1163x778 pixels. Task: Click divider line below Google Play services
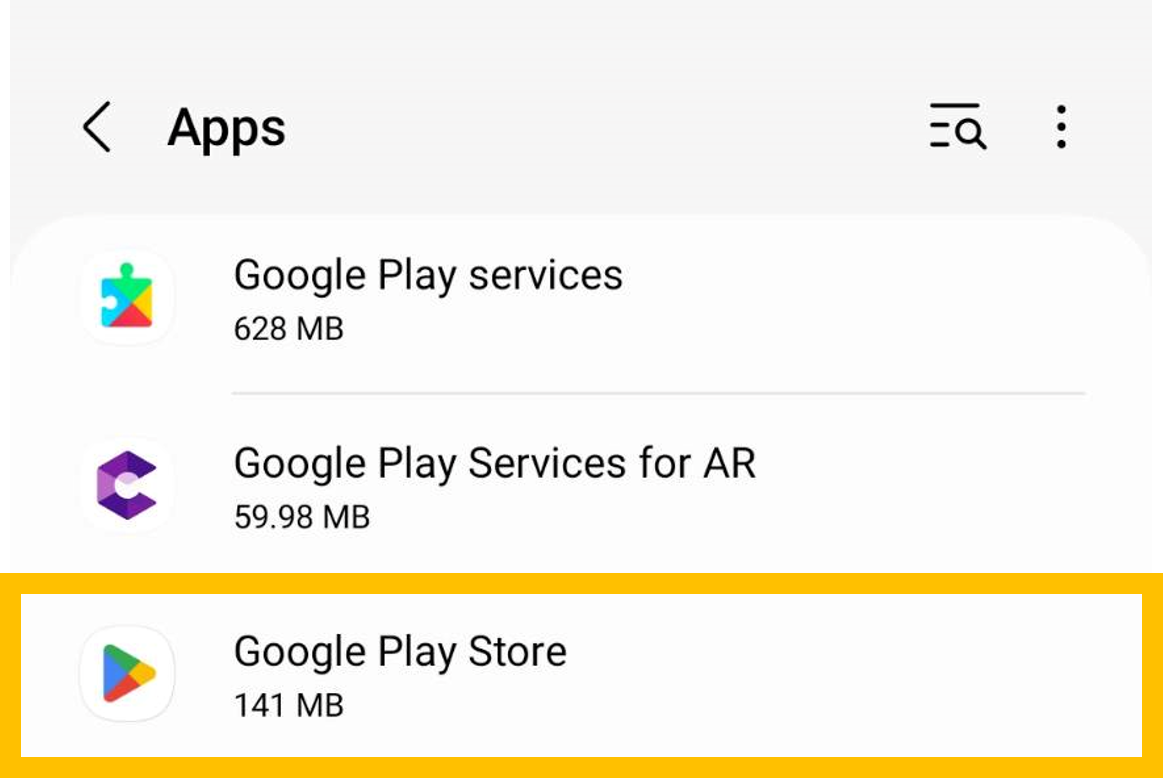(x=658, y=393)
